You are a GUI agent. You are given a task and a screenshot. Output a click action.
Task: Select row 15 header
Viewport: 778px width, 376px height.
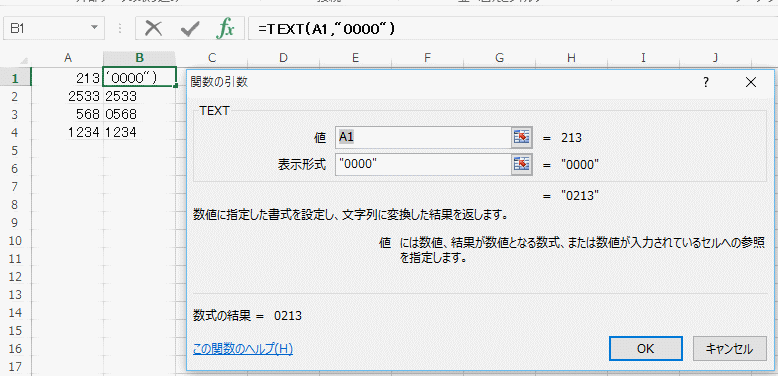15,331
